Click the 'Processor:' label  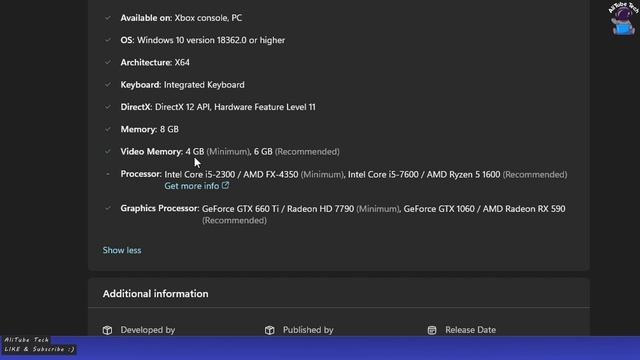point(141,174)
